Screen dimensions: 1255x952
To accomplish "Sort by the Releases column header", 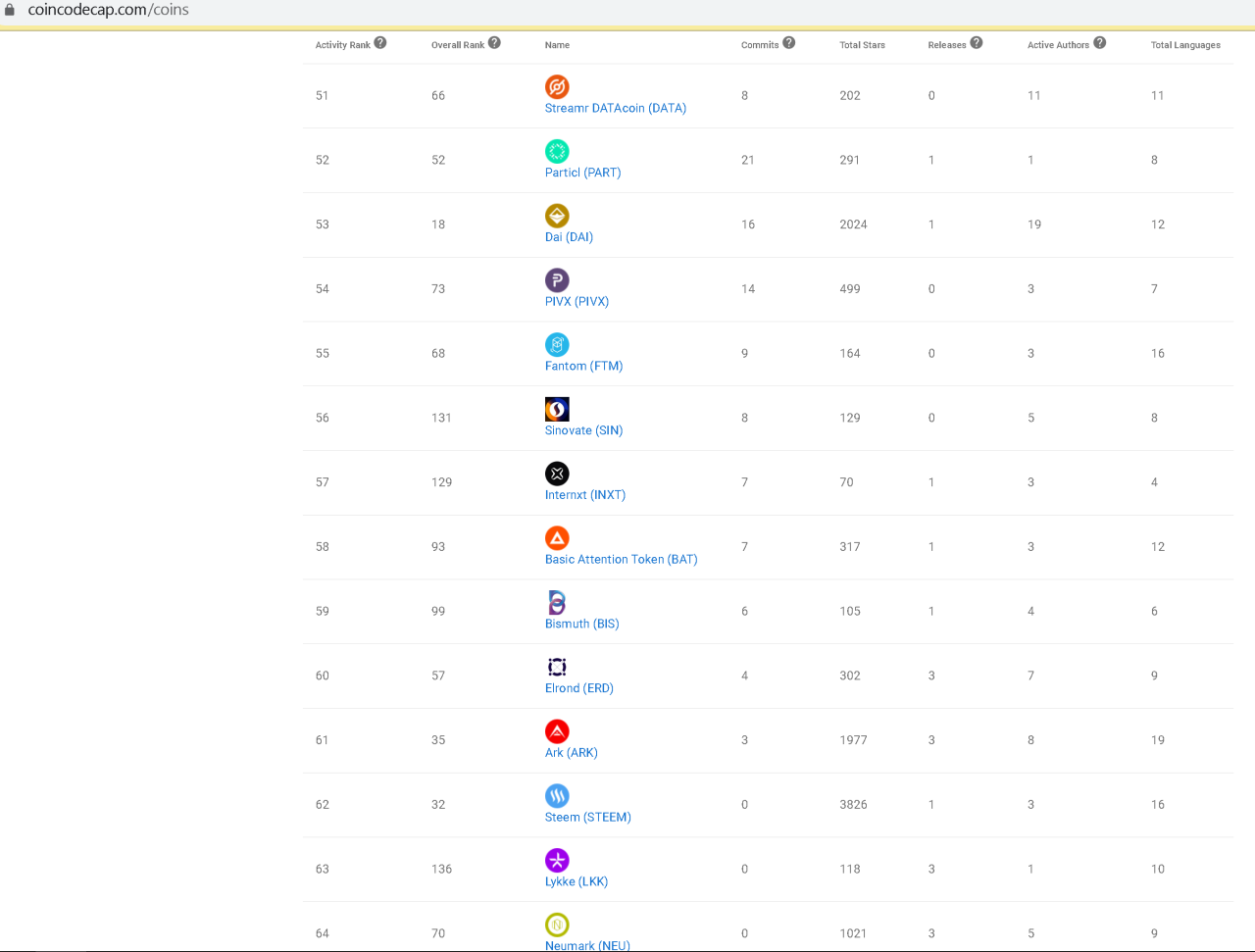I will click(947, 45).
